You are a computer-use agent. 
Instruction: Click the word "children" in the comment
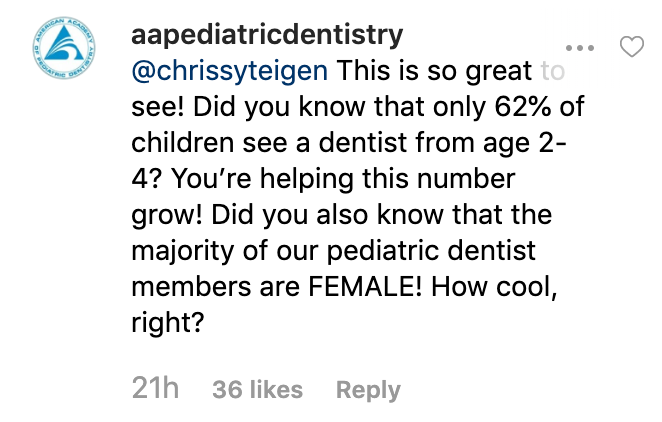tap(182, 143)
